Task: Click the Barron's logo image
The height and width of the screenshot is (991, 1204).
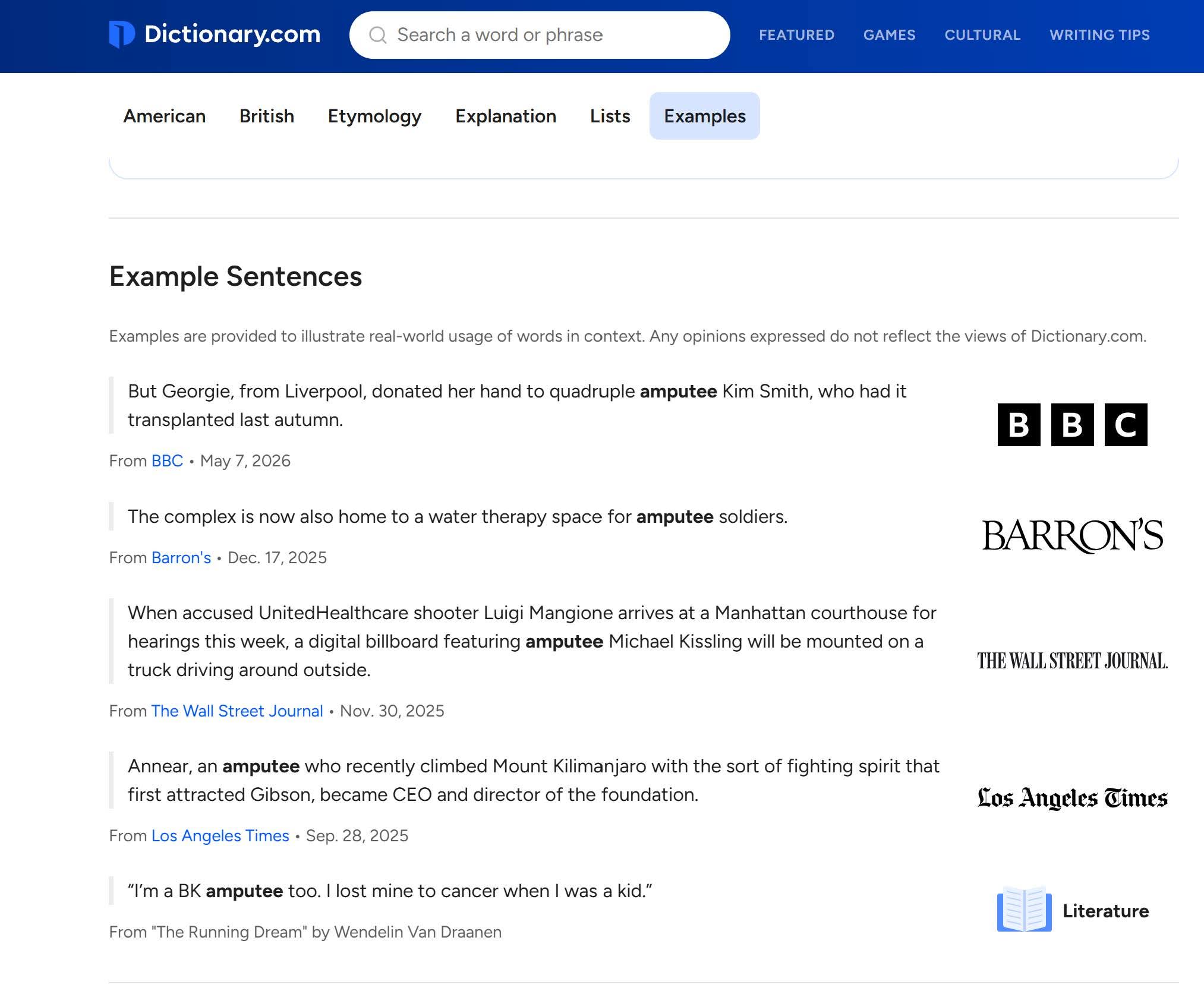Action: [1072, 536]
